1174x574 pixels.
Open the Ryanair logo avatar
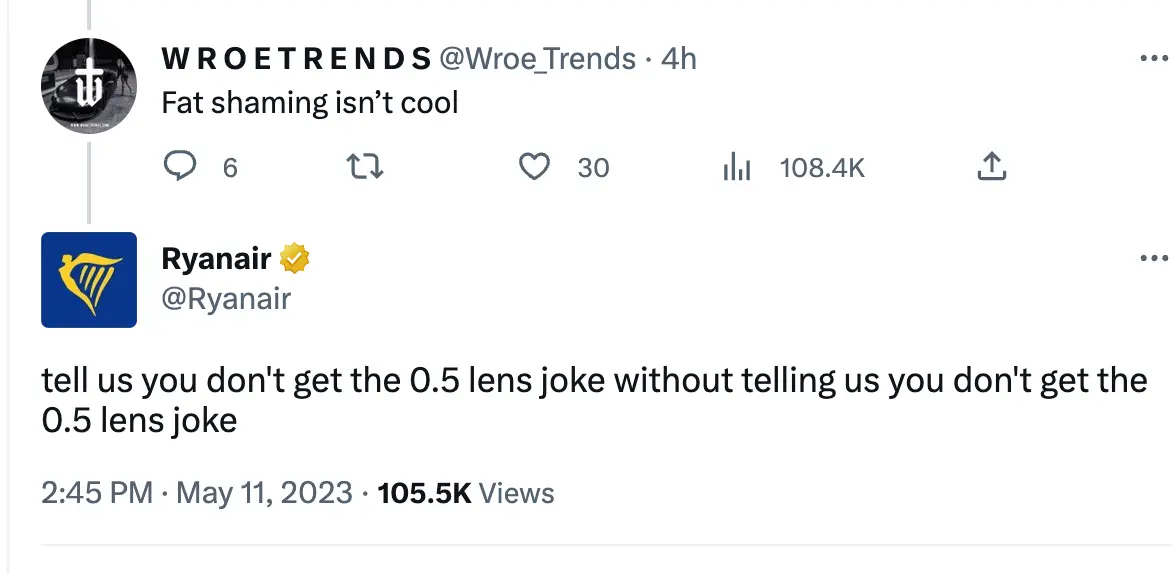(88, 280)
